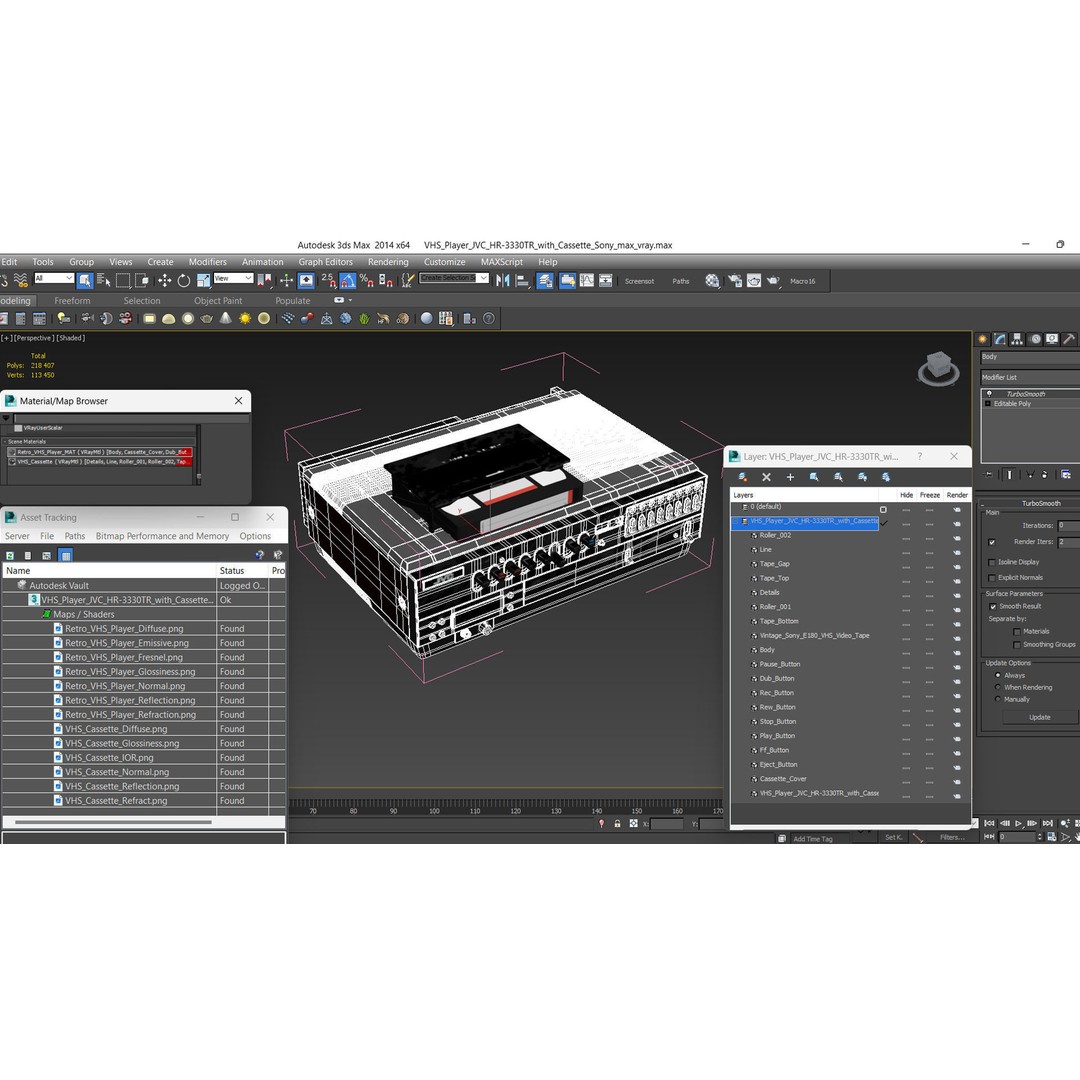Add new layer with plus icon
The width and height of the screenshot is (1080, 1080).
coord(790,477)
